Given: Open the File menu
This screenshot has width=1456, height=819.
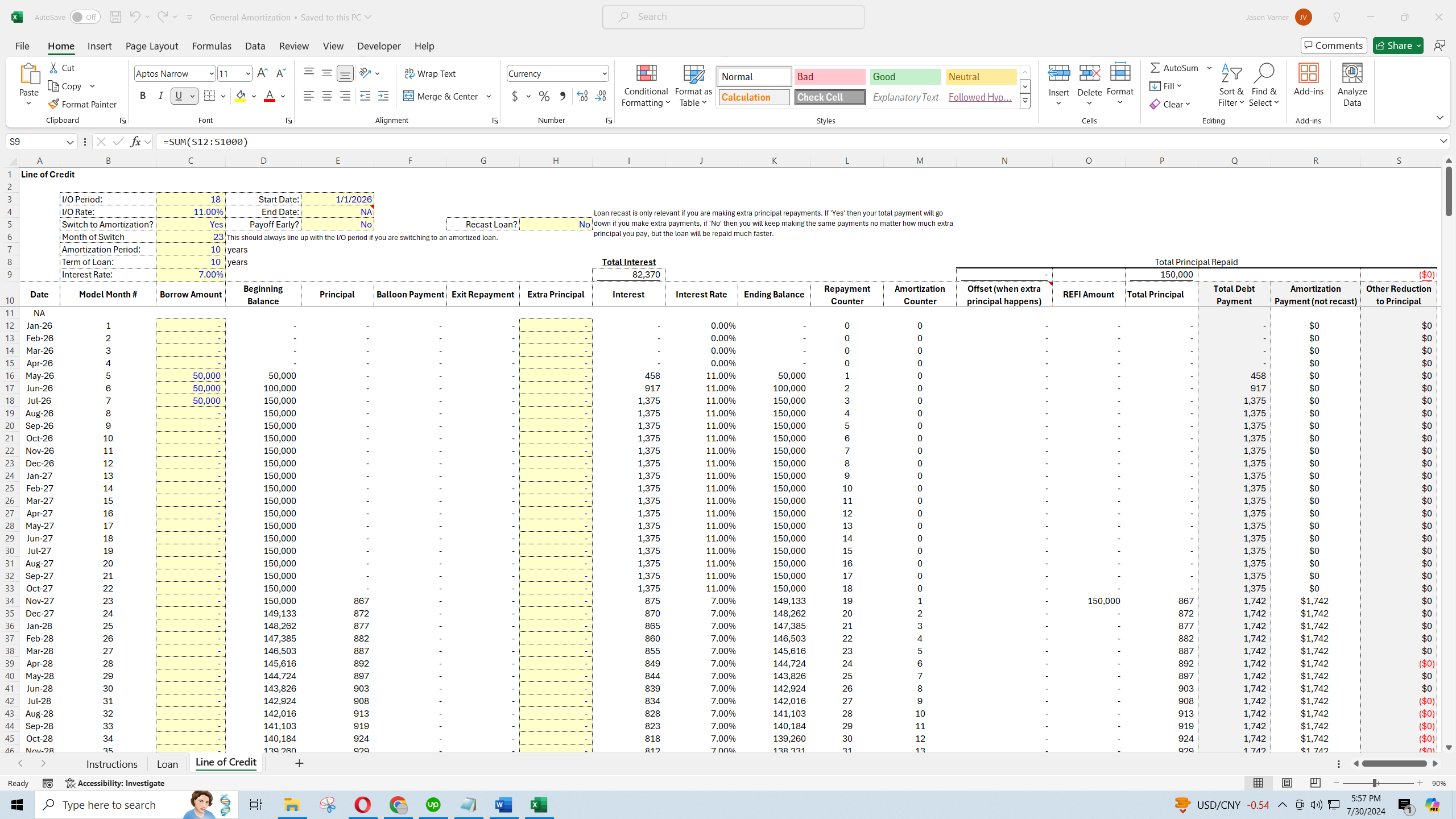Looking at the screenshot, I should coord(22,46).
